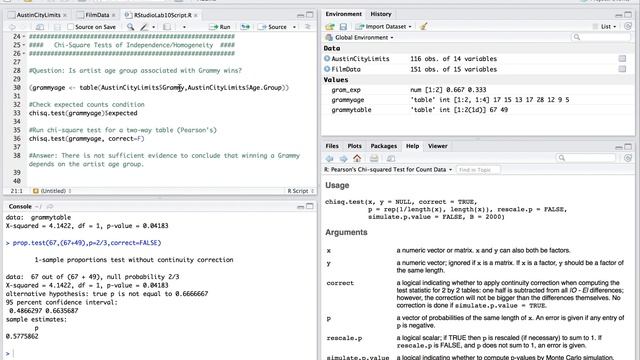Open the Source button dropdown arrow
The image size is (640, 360).
coord(294,27)
